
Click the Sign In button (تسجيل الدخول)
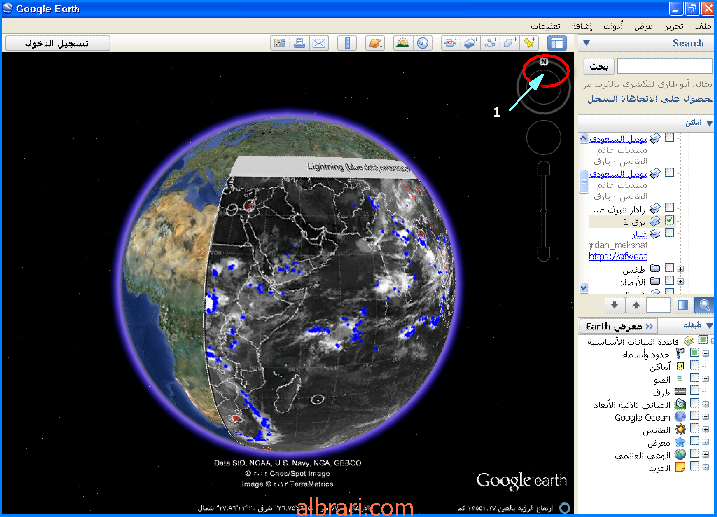[57, 43]
